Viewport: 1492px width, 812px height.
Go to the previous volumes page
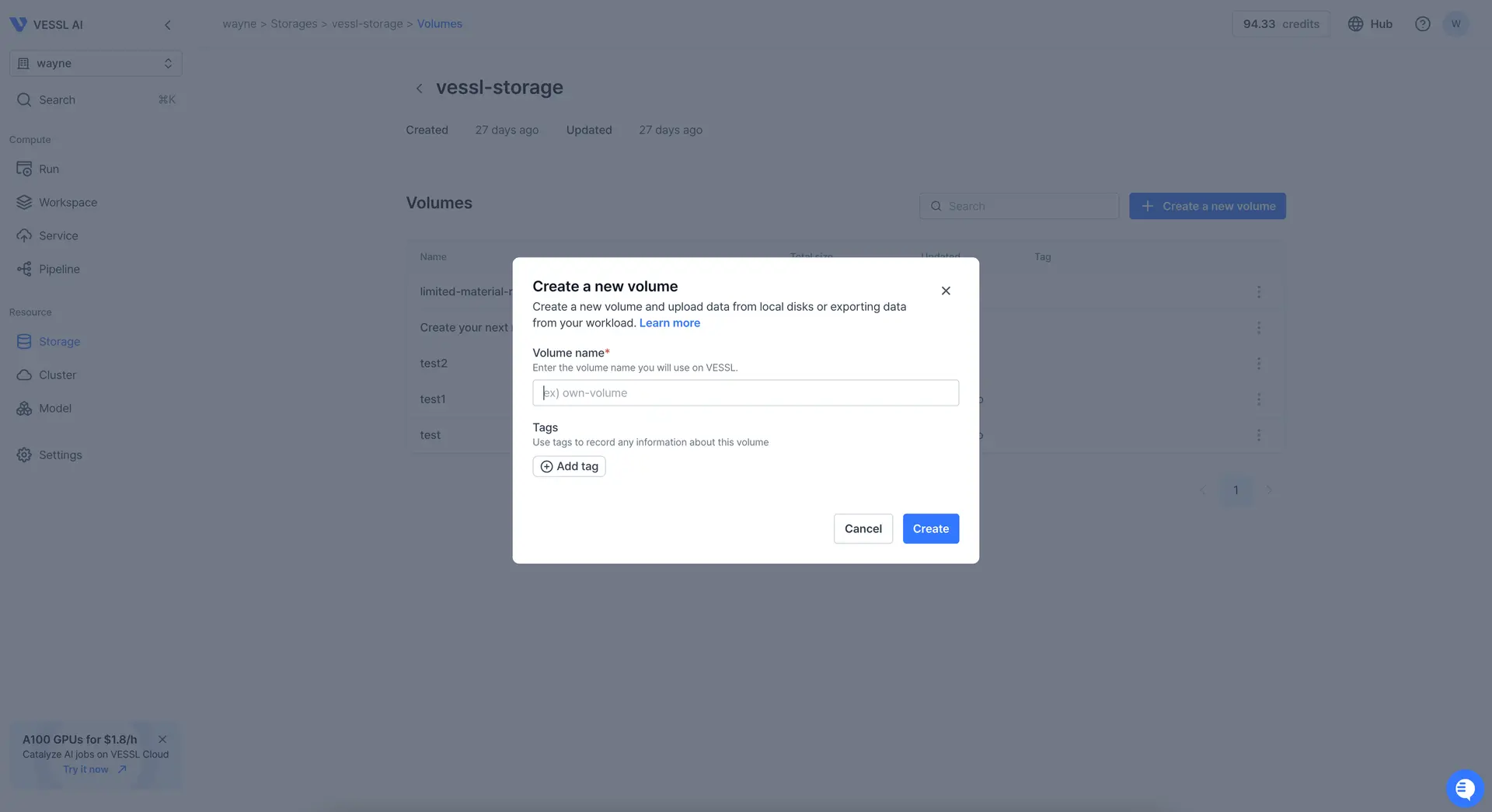[1202, 490]
